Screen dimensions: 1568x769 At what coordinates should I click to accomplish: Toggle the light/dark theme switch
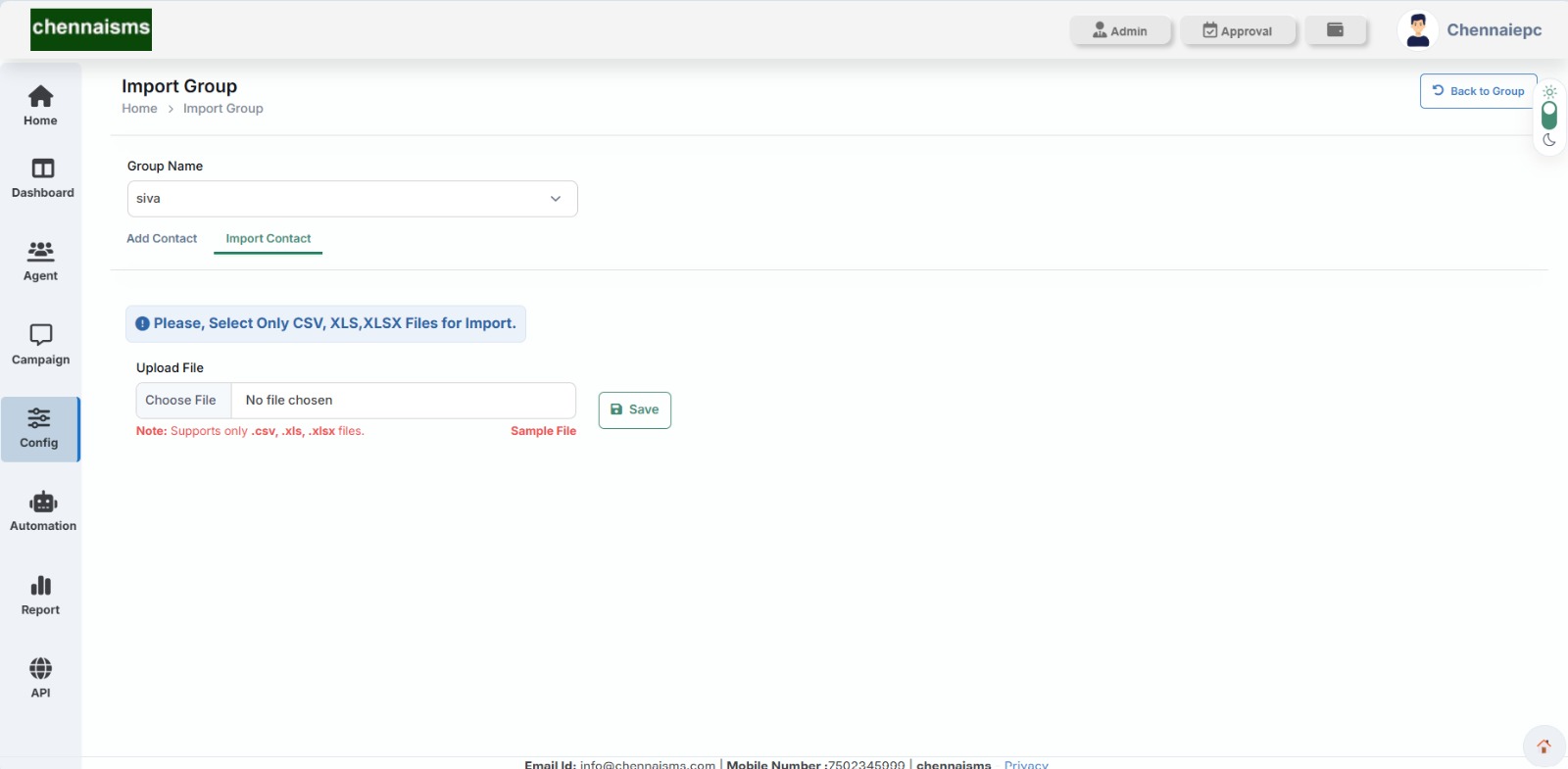click(x=1549, y=116)
